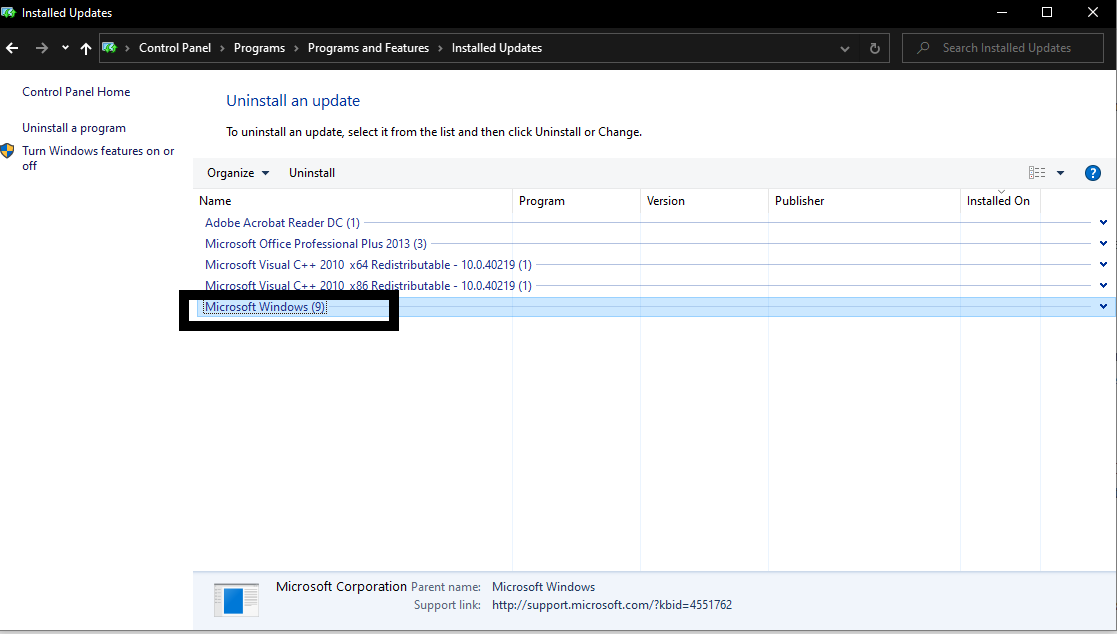
Task: Open the More options view dropdown arrow
Action: click(x=1060, y=172)
